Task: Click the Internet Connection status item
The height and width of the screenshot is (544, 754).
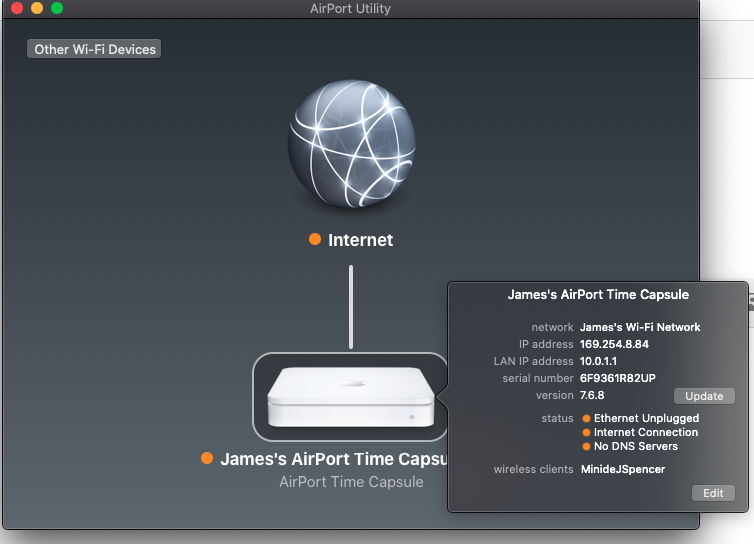Action: (x=646, y=432)
